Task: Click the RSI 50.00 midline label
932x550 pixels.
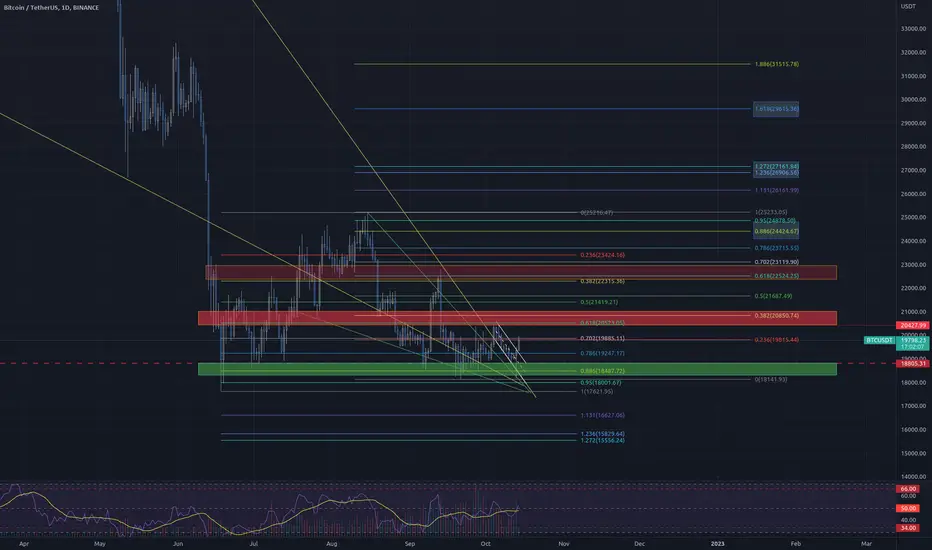Action: coord(908,508)
